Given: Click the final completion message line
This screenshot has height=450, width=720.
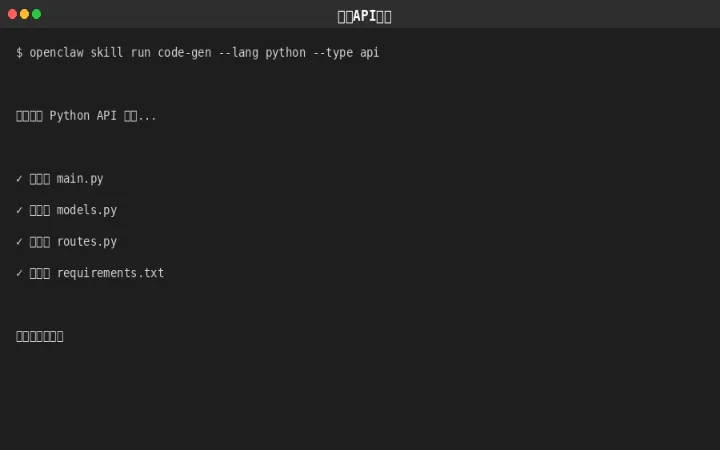Looking at the screenshot, I should pyautogui.click(x=40, y=336).
